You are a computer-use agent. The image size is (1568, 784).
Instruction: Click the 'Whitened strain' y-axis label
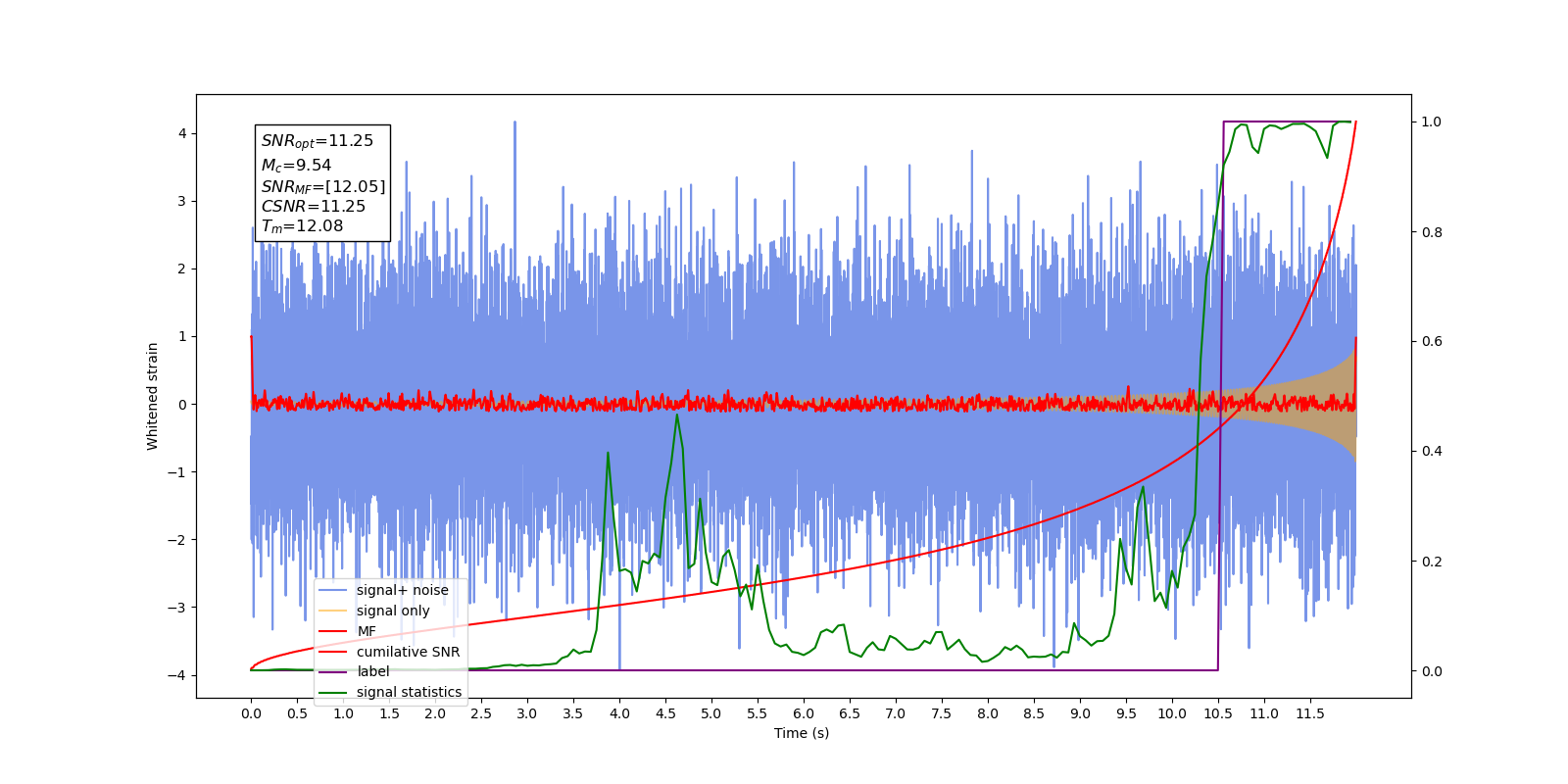(153, 396)
